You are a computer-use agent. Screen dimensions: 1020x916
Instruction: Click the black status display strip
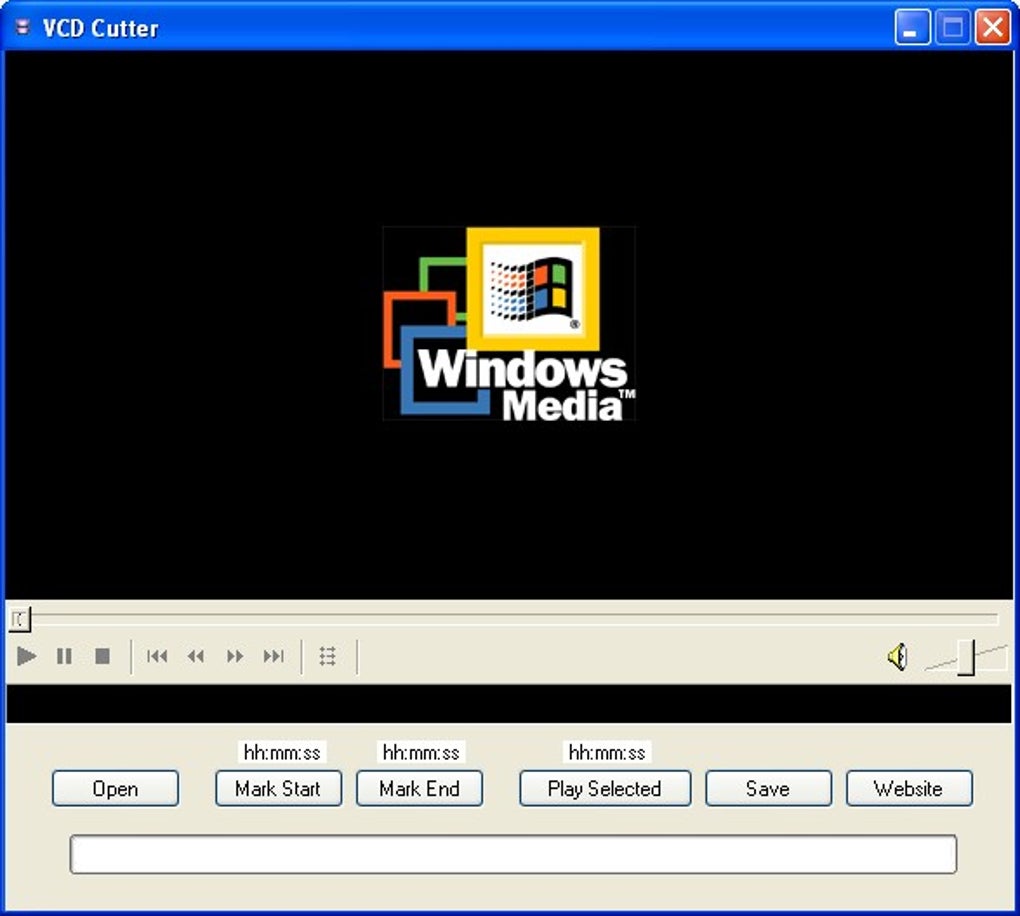click(x=509, y=703)
